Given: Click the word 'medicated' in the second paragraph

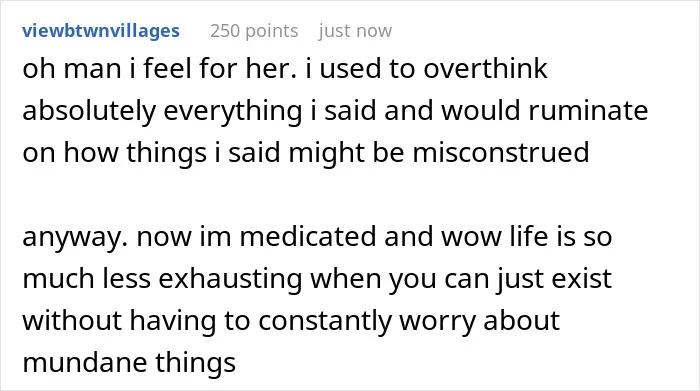Looking at the screenshot, I should [x=308, y=236].
